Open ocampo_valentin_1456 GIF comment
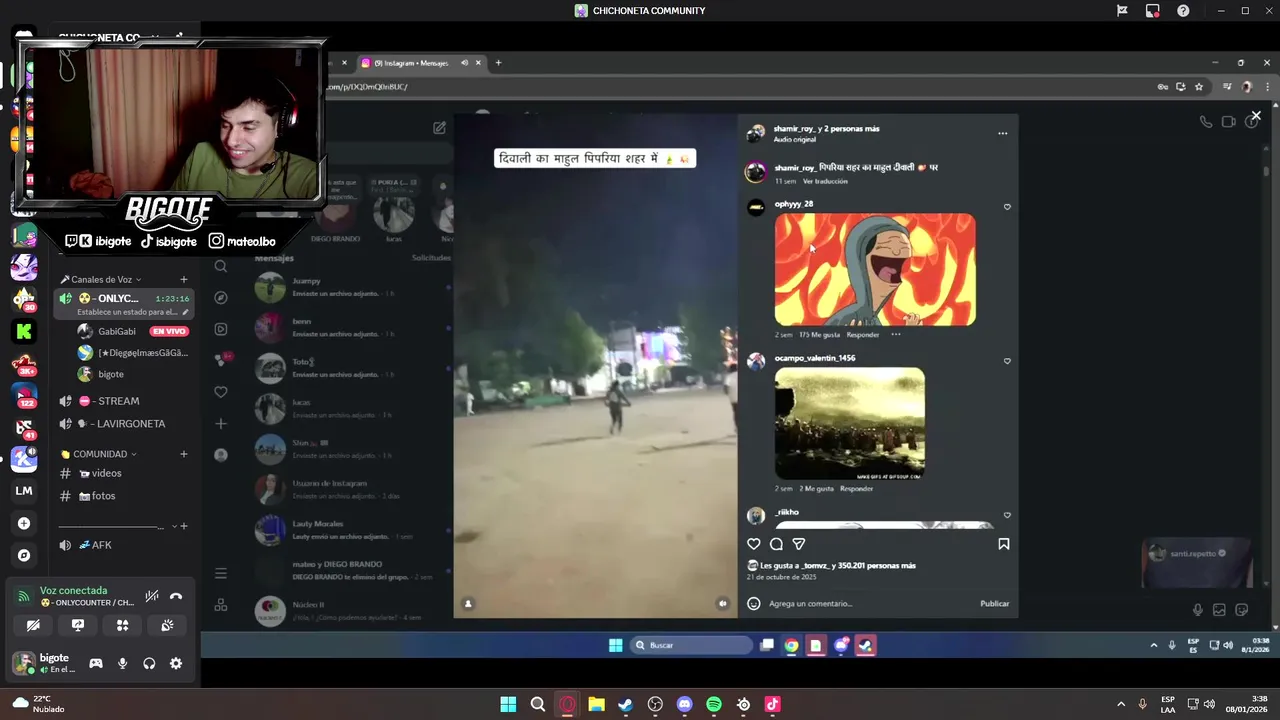This screenshot has width=1280, height=720. 849,423
